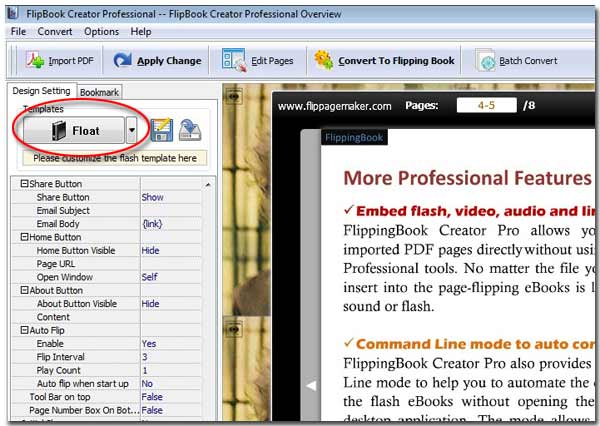Collapse the Home Button group
600x426 pixels.
pyautogui.click(x=24, y=237)
